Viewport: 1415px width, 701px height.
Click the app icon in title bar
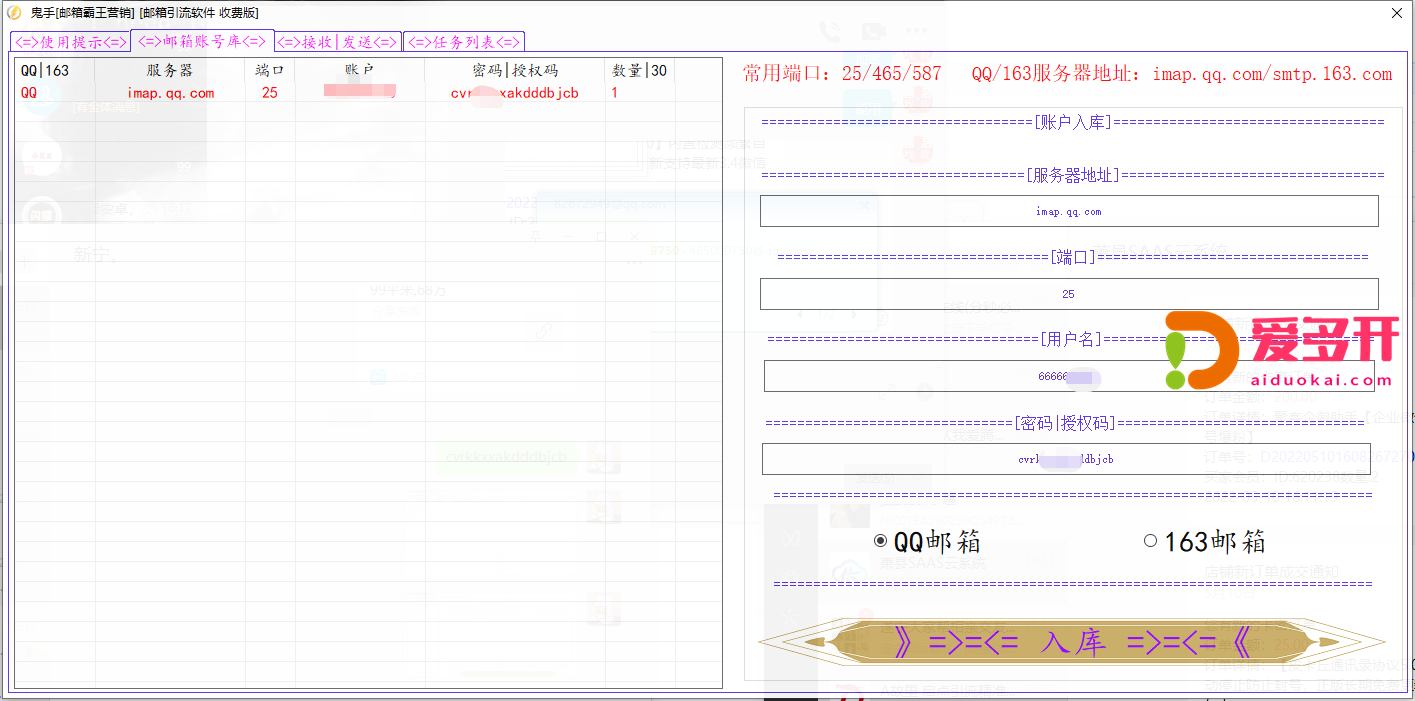pos(14,13)
